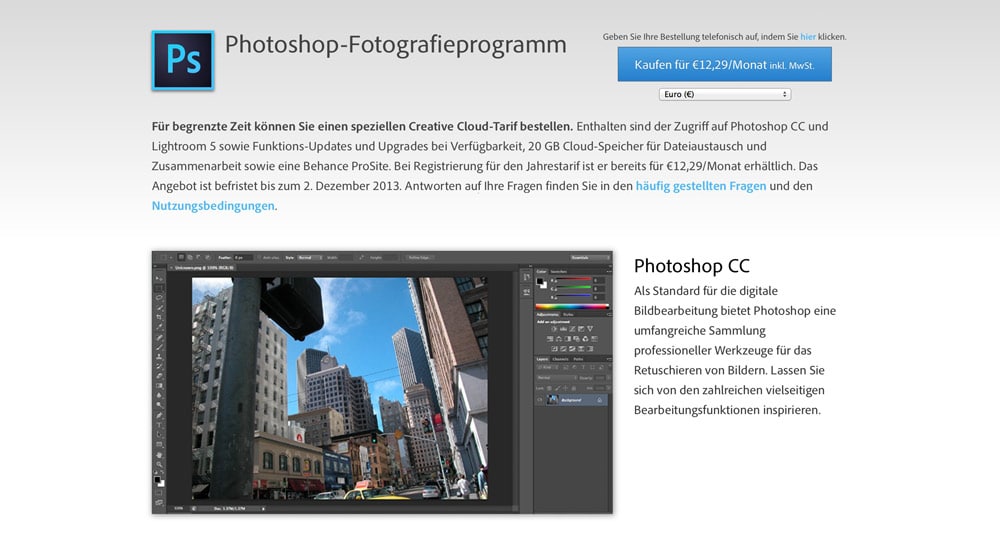
Task: Switch to the Styles tab
Action: coord(568,315)
